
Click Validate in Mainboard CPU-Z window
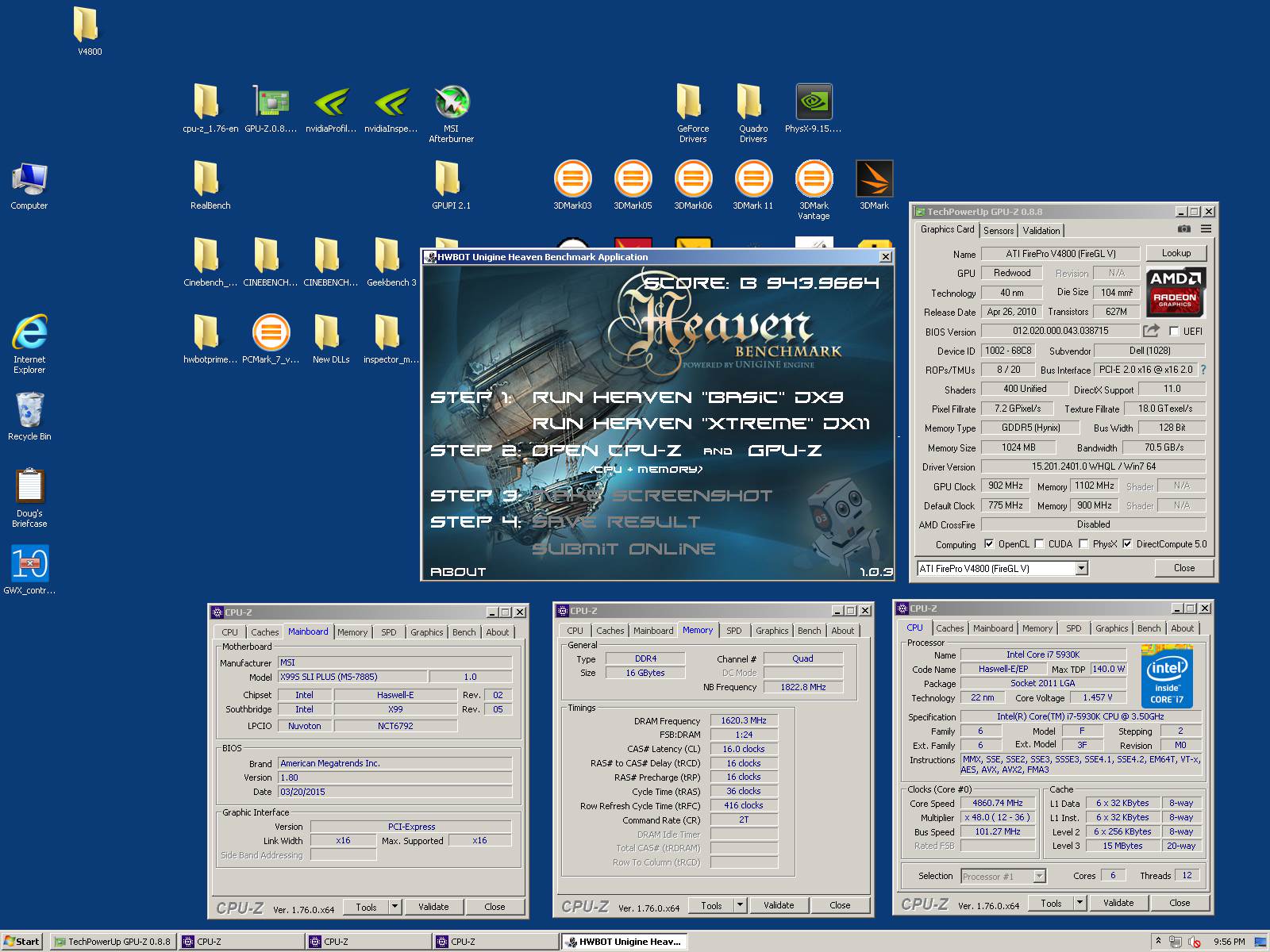coord(433,907)
